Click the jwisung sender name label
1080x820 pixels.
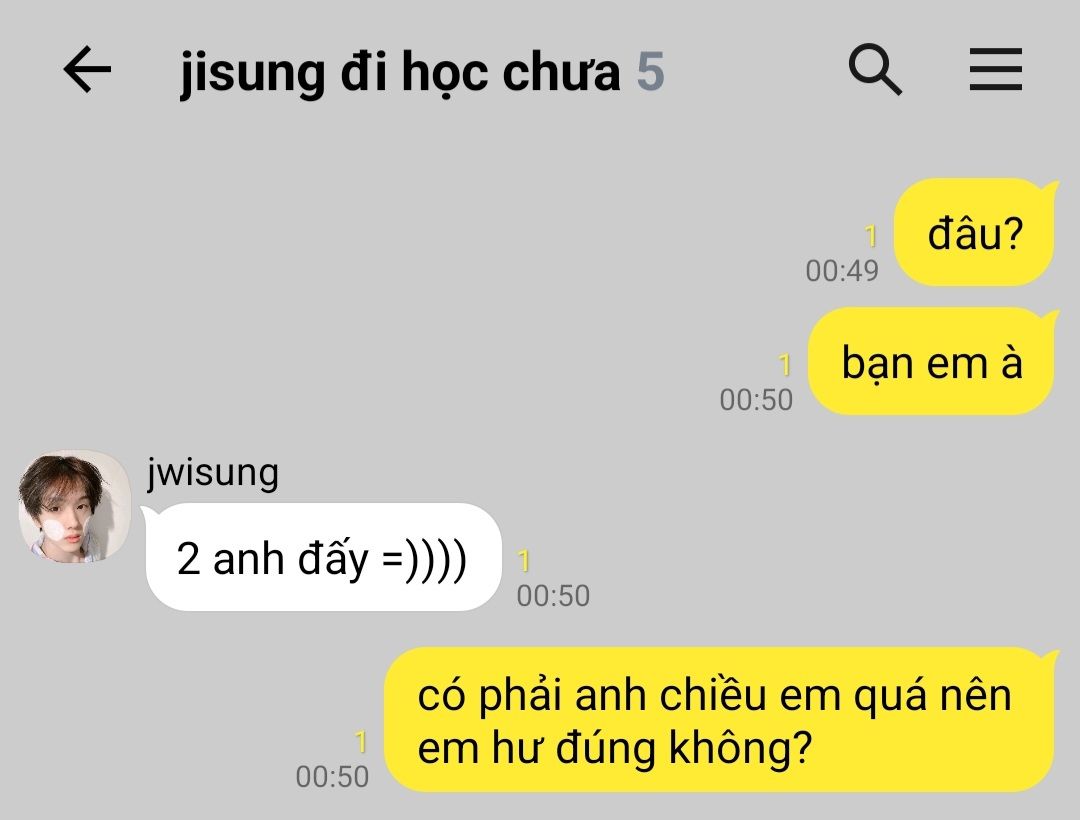pyautogui.click(x=213, y=472)
